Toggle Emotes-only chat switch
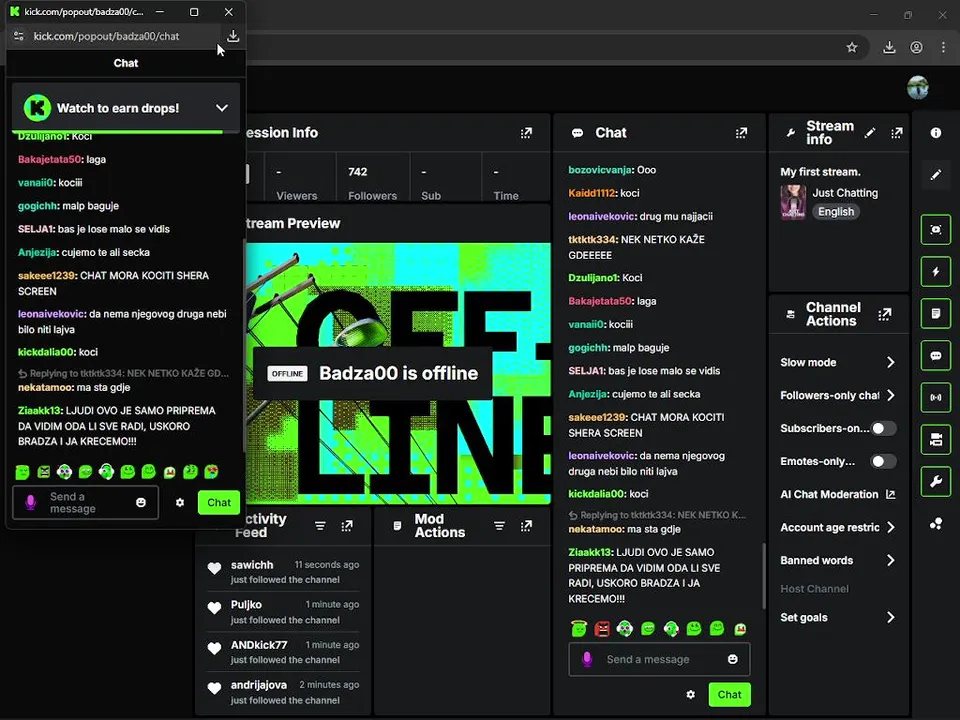 (x=883, y=462)
